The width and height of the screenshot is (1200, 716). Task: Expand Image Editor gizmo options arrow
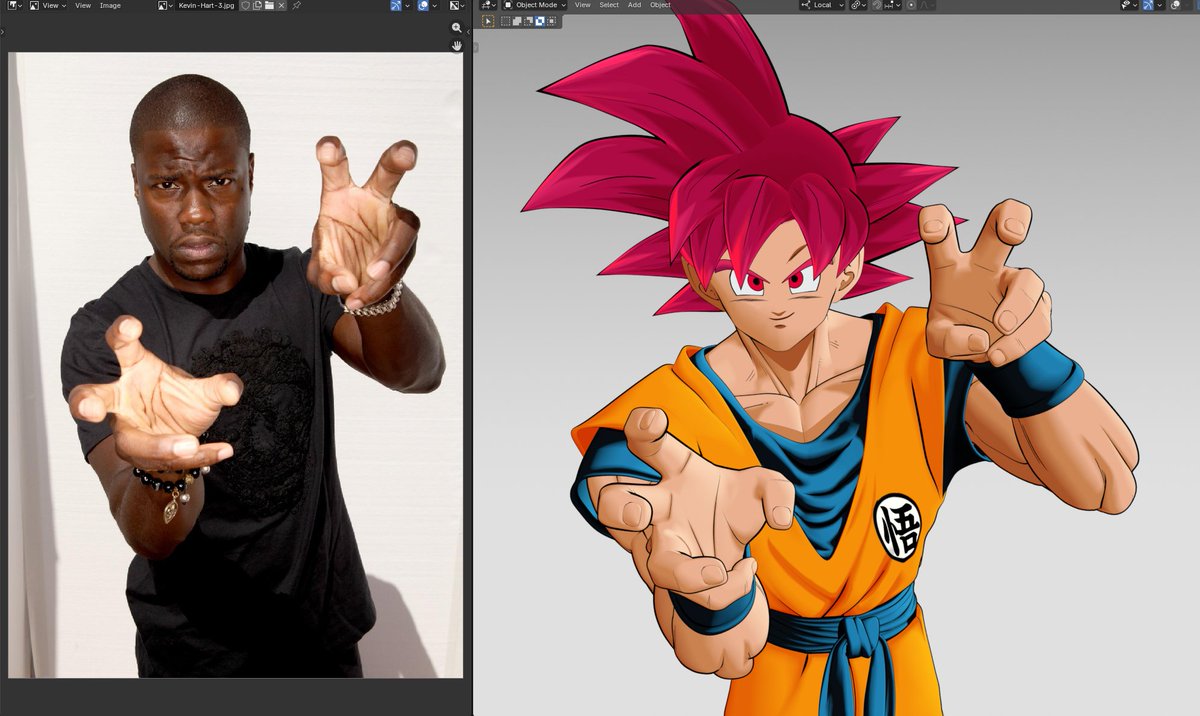click(407, 5)
